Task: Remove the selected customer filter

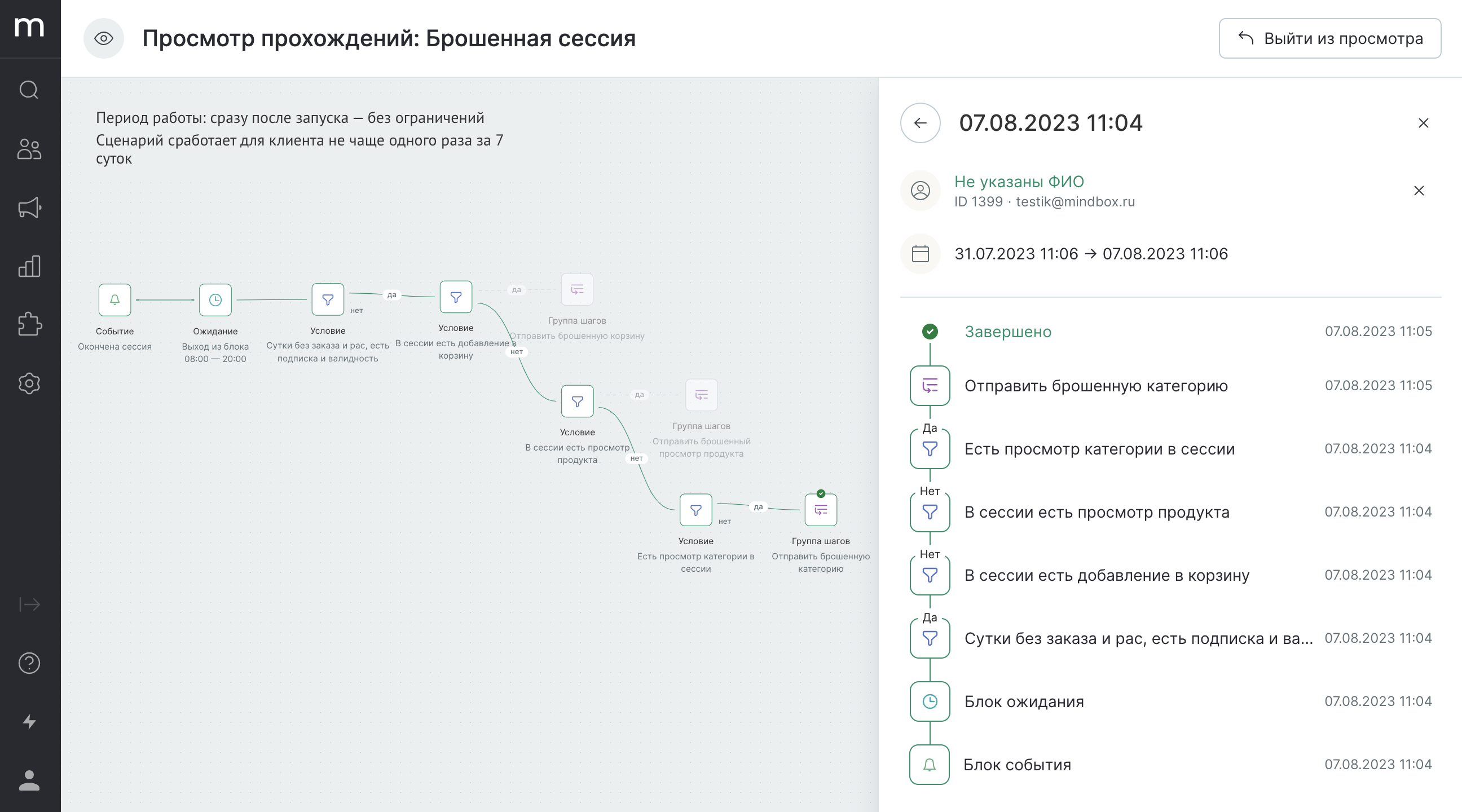Action: (1419, 191)
